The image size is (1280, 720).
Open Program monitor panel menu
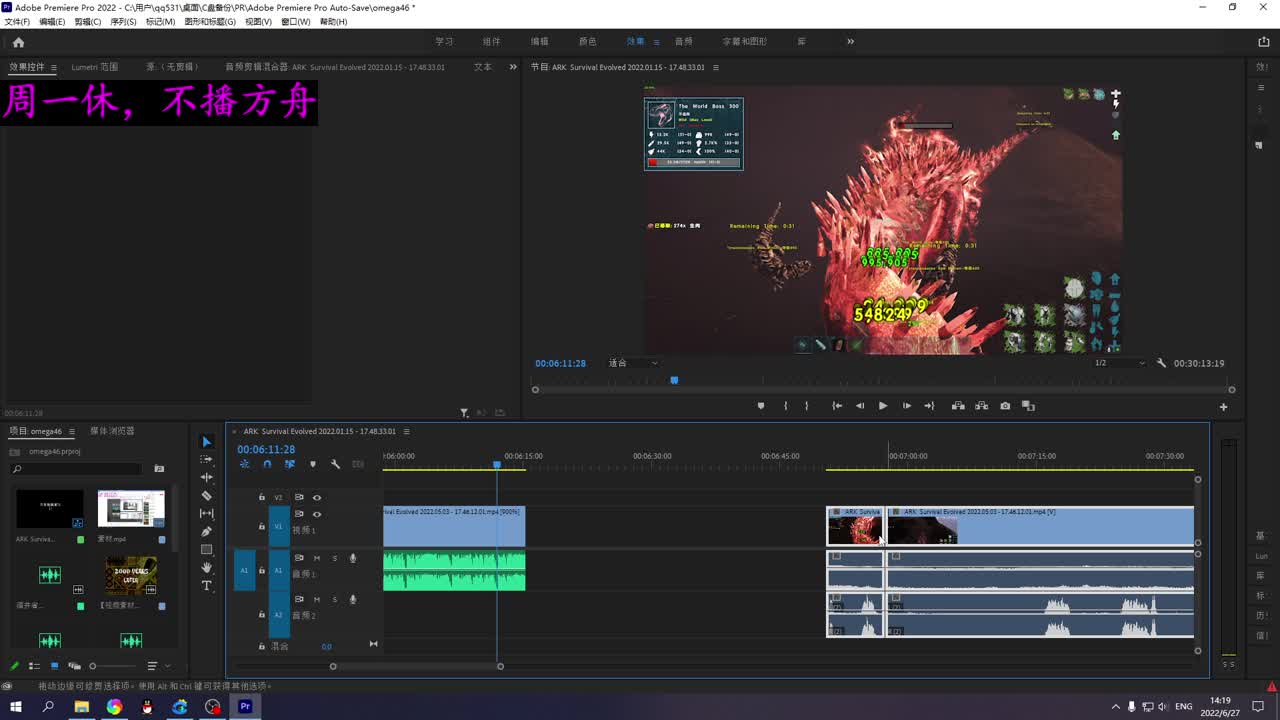[x=715, y=67]
